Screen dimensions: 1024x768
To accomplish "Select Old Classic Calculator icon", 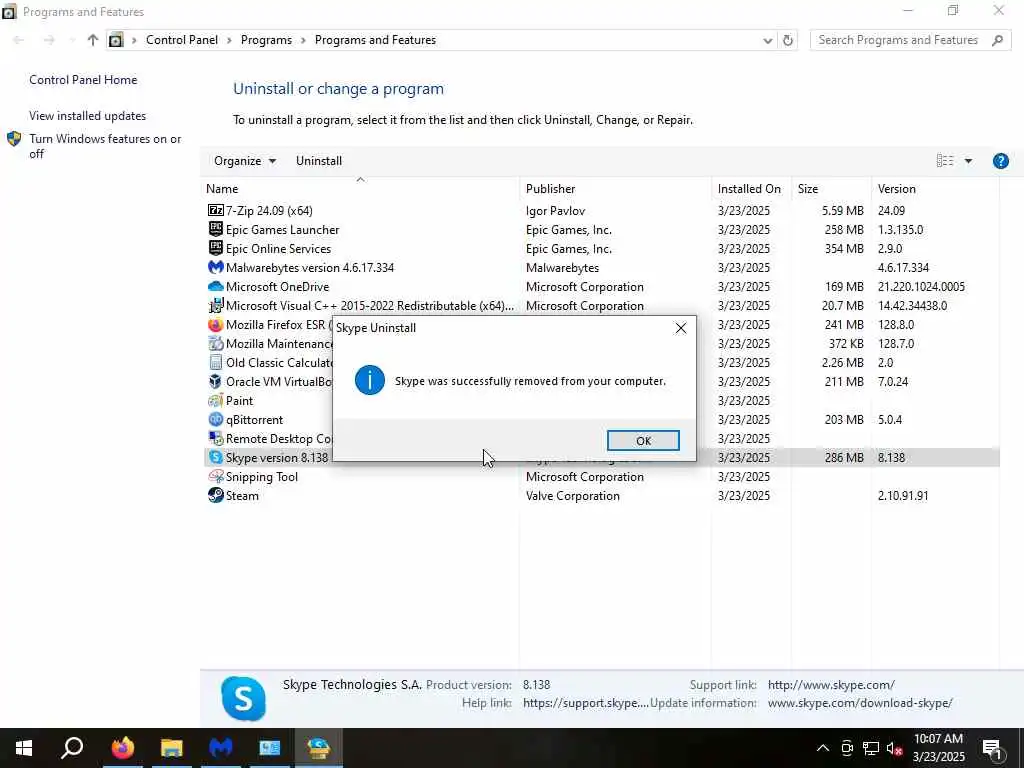I will (216, 362).
